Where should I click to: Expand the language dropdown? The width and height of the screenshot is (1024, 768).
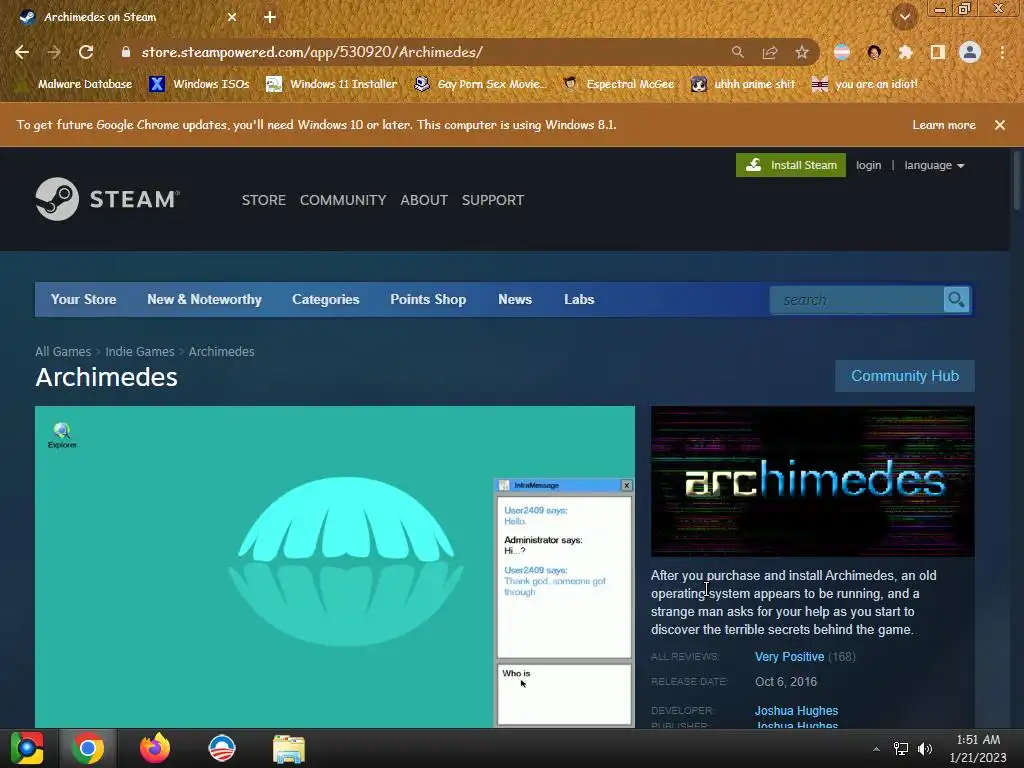pos(935,165)
